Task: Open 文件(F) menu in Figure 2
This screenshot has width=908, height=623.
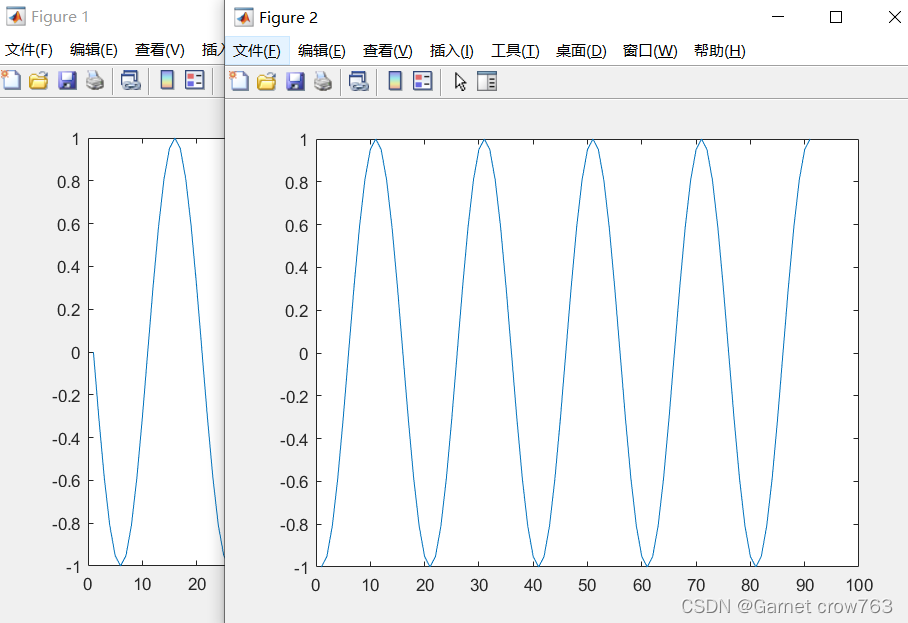Action: click(x=257, y=51)
